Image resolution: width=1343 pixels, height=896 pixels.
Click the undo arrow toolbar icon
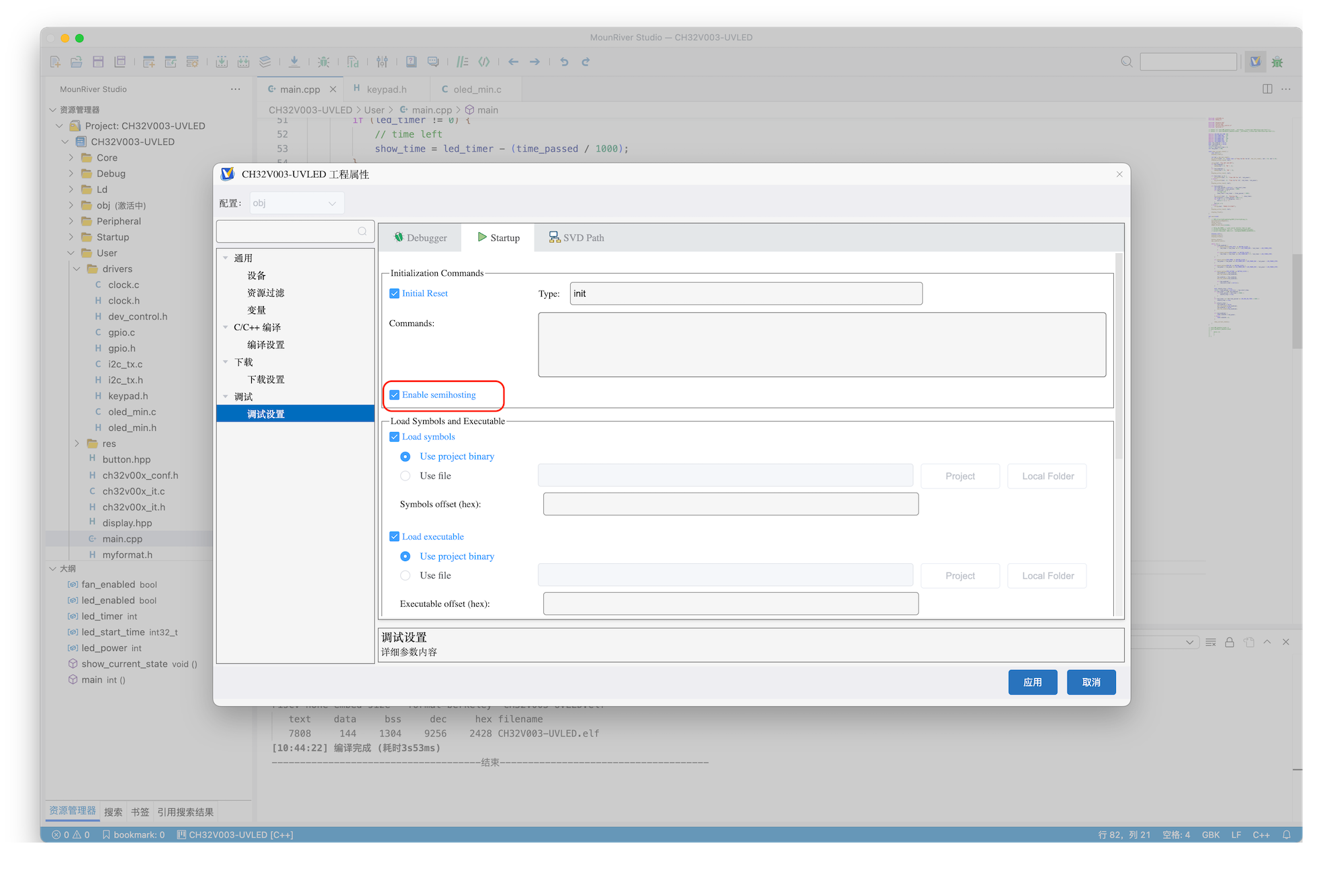(564, 62)
